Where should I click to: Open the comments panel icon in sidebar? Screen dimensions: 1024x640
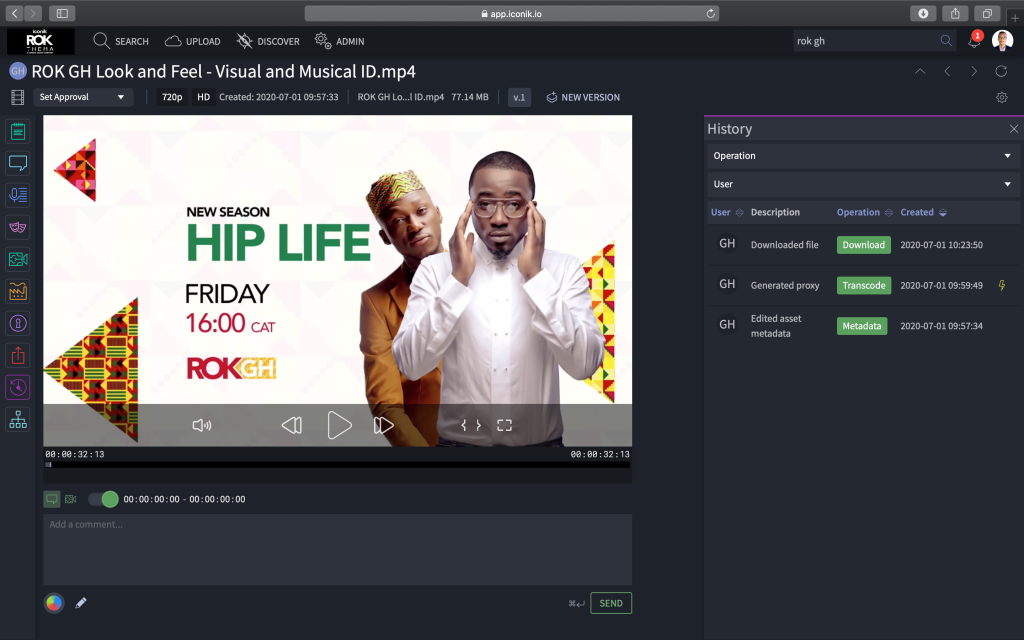[x=18, y=163]
